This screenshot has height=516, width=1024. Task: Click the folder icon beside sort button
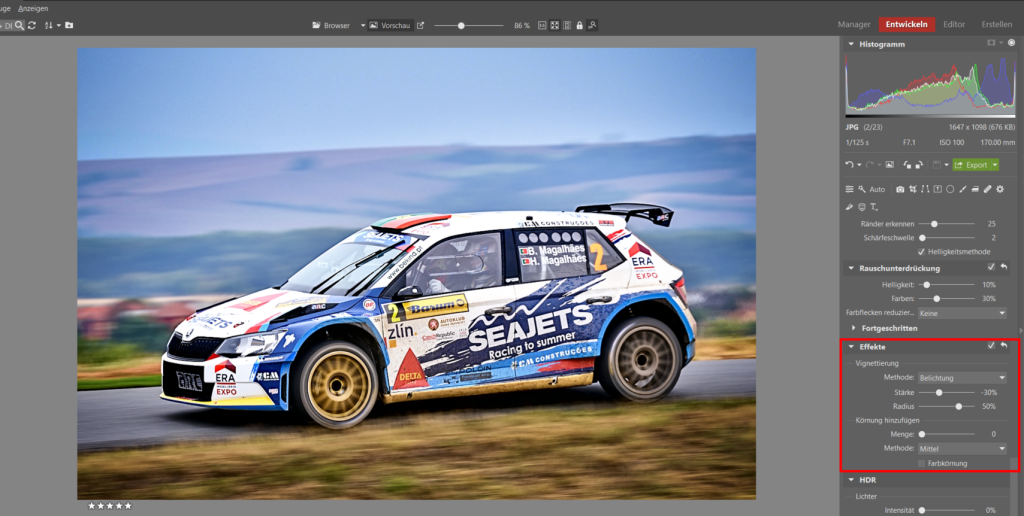click(x=69, y=25)
